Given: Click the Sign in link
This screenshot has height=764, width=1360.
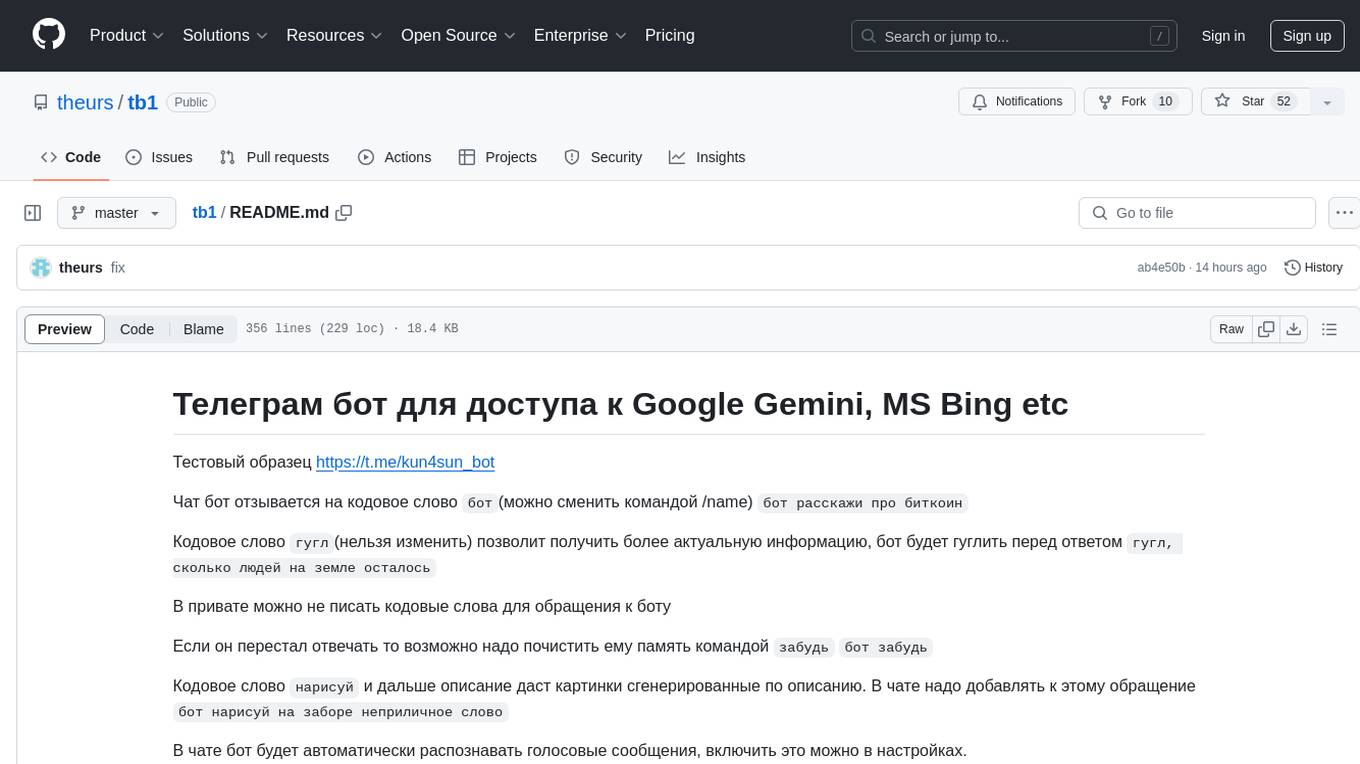Looking at the screenshot, I should coord(1223,36).
